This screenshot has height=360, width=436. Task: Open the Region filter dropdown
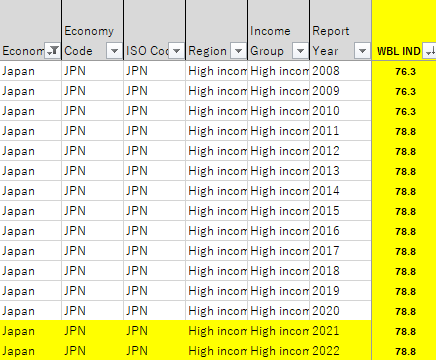[238, 51]
